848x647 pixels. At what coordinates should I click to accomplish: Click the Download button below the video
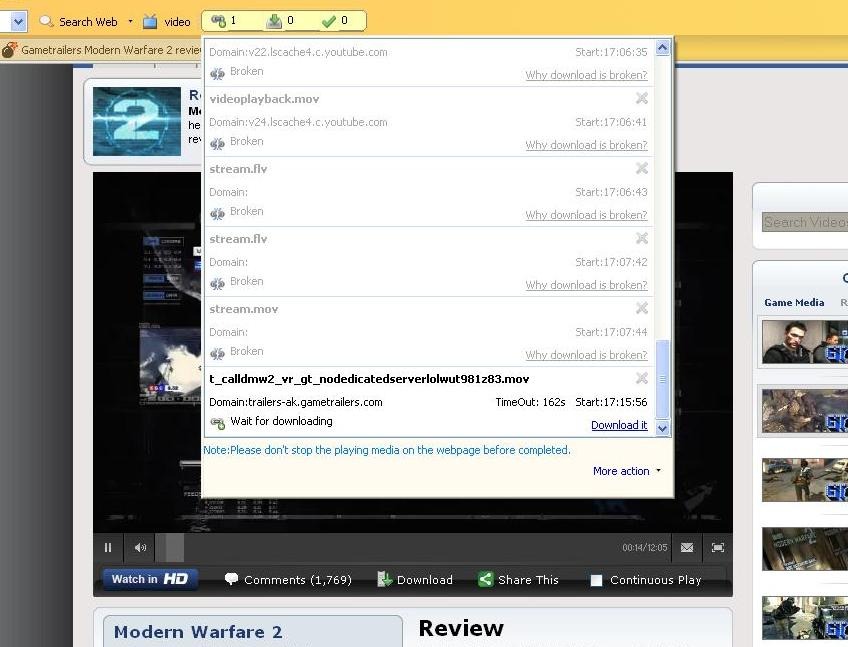point(415,580)
